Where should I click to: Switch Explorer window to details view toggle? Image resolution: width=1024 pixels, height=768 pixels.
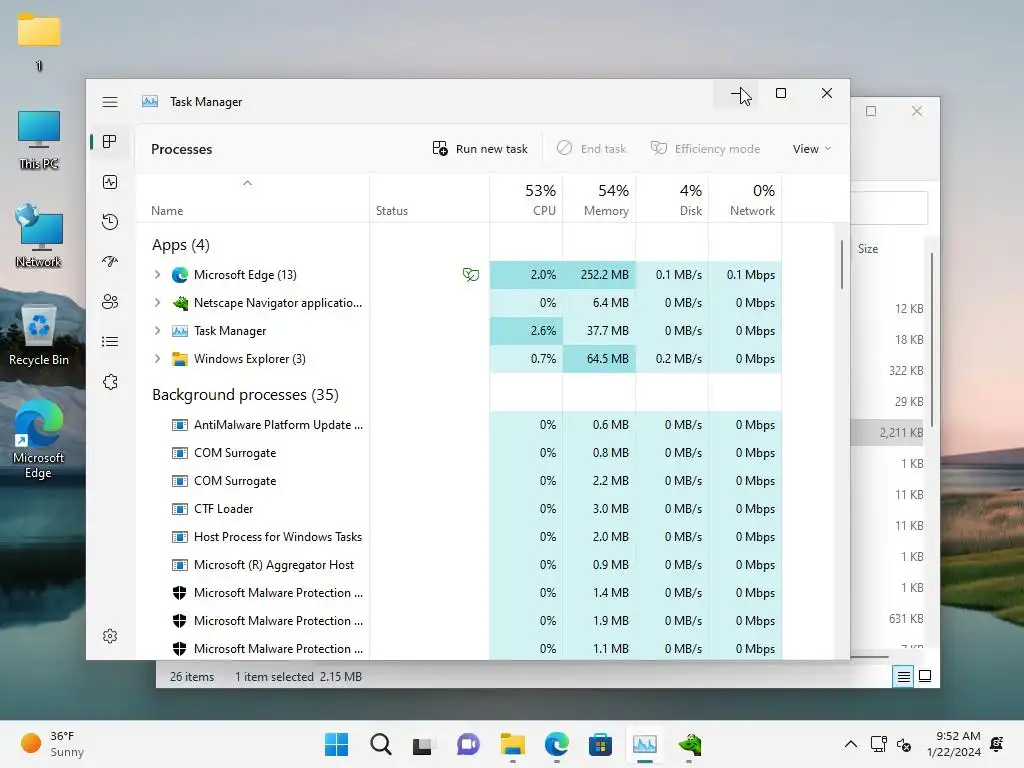click(903, 677)
